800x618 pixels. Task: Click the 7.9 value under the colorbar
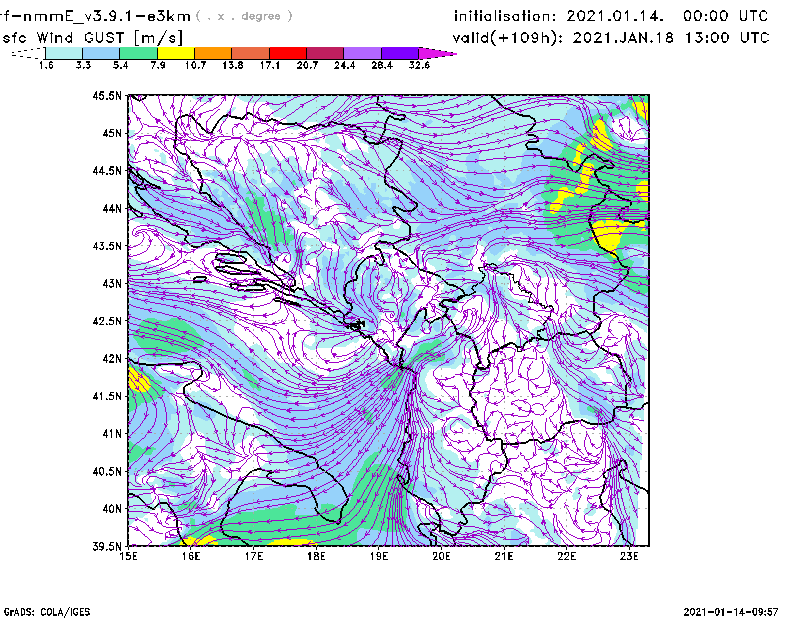point(158,65)
